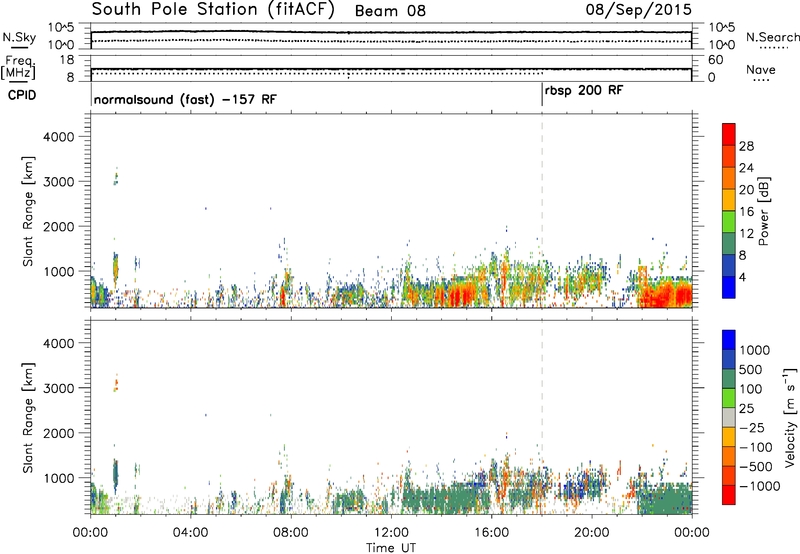Click the normalsound (fast) -157 RF text
Image resolution: width=800 pixels, height=554 pixels.
point(185,99)
